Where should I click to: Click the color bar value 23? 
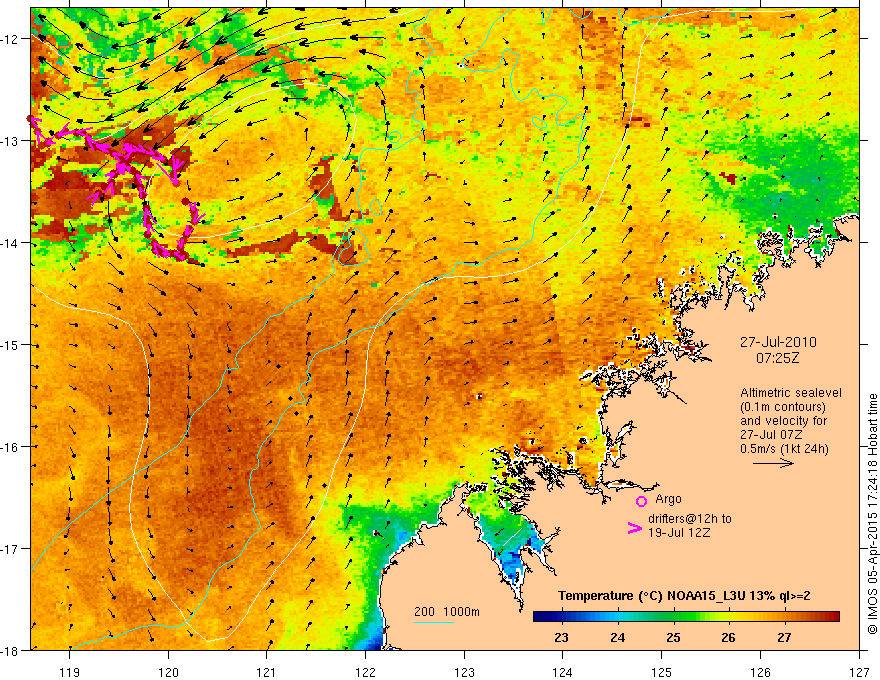pyautogui.click(x=561, y=638)
